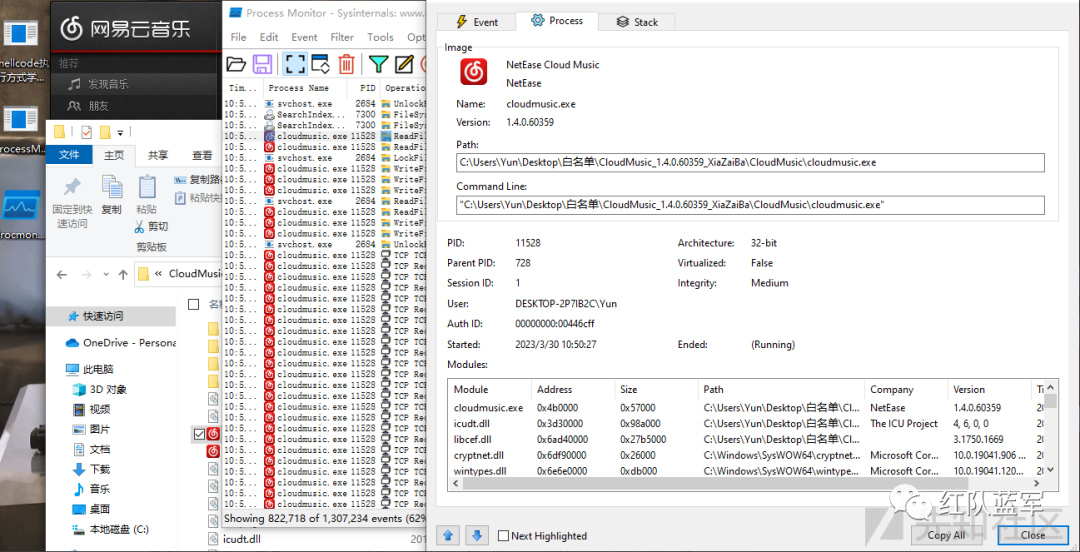Viewport: 1080px width, 552px height.
Task: Open the Filter dialog via green funnel icon
Action: [x=378, y=64]
